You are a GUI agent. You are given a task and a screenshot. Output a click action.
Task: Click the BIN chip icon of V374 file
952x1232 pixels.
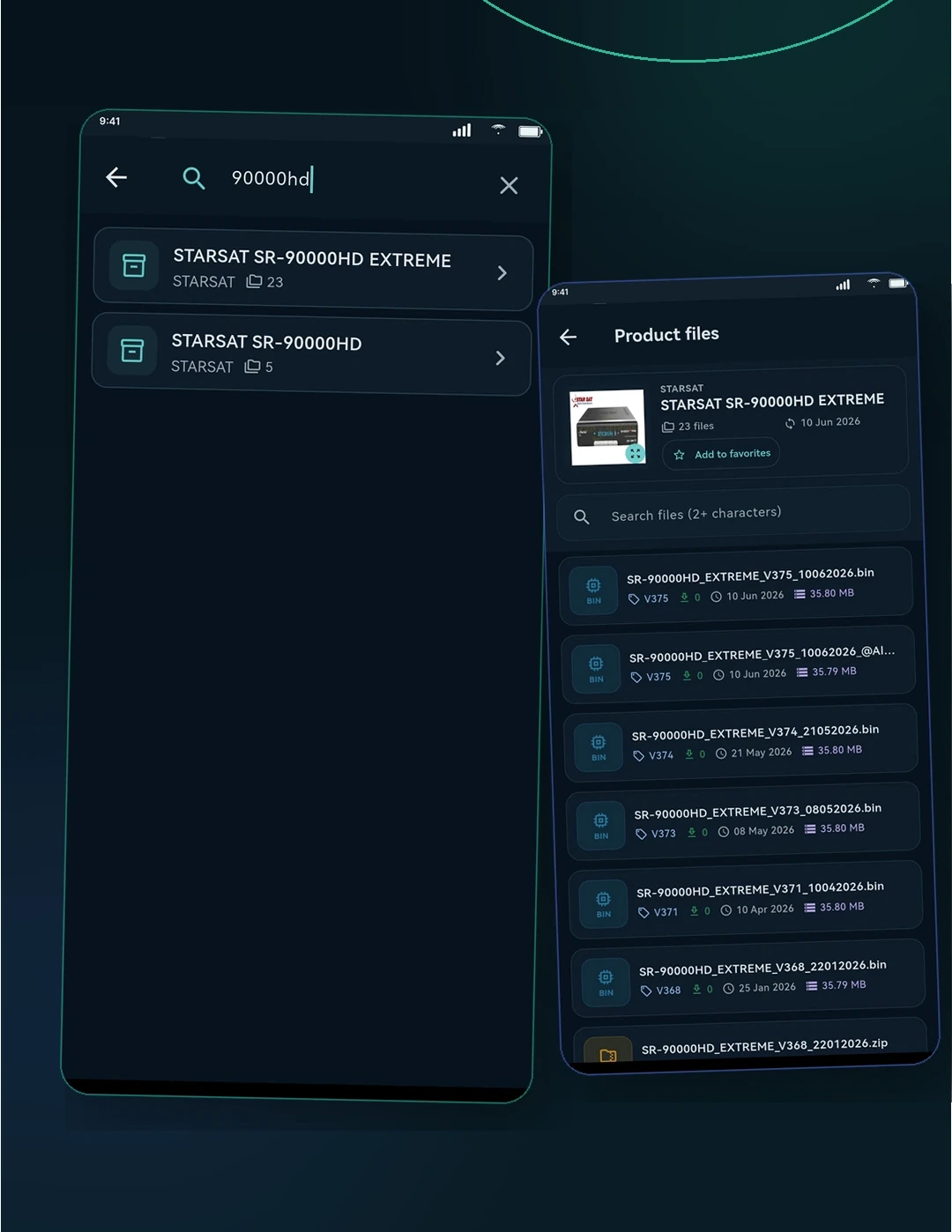[x=599, y=747]
